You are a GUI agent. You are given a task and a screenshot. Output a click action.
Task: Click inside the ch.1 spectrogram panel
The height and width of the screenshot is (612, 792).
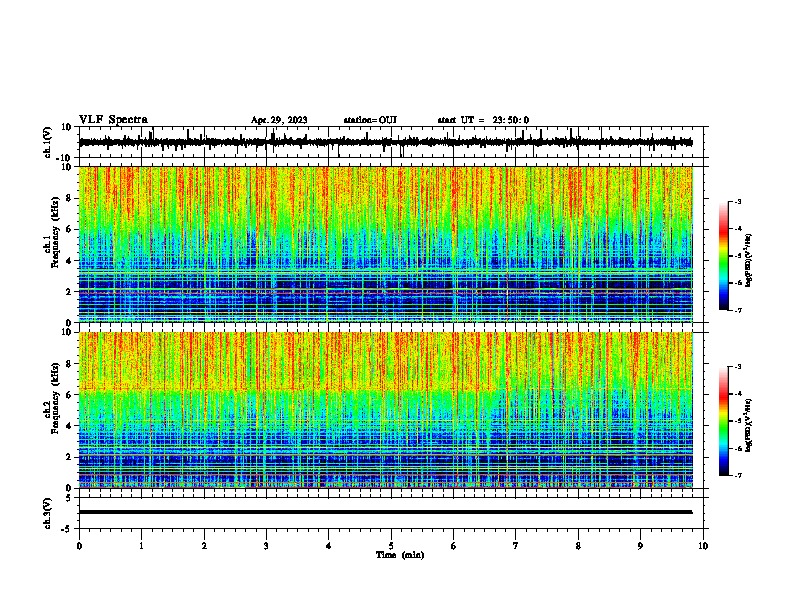(386, 244)
